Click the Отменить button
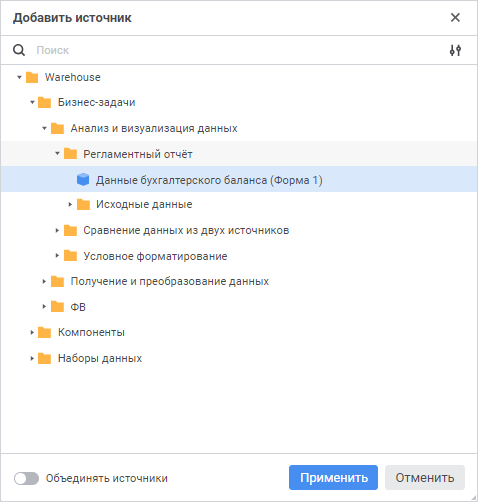This screenshot has height=502, width=478. [425, 478]
